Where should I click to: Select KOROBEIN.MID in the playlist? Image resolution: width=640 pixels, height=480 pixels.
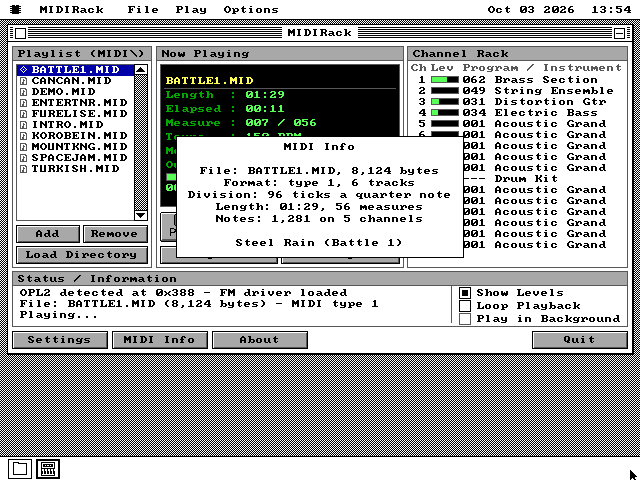tap(76, 136)
